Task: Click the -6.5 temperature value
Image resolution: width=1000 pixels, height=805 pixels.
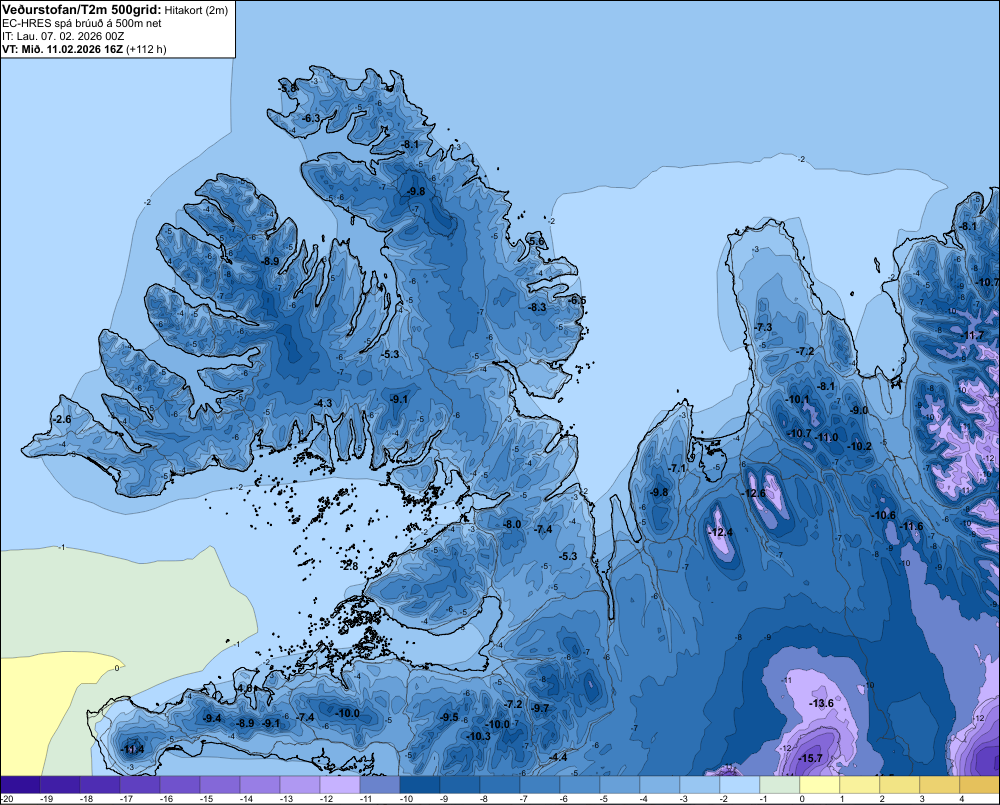Action: pyautogui.click(x=577, y=300)
